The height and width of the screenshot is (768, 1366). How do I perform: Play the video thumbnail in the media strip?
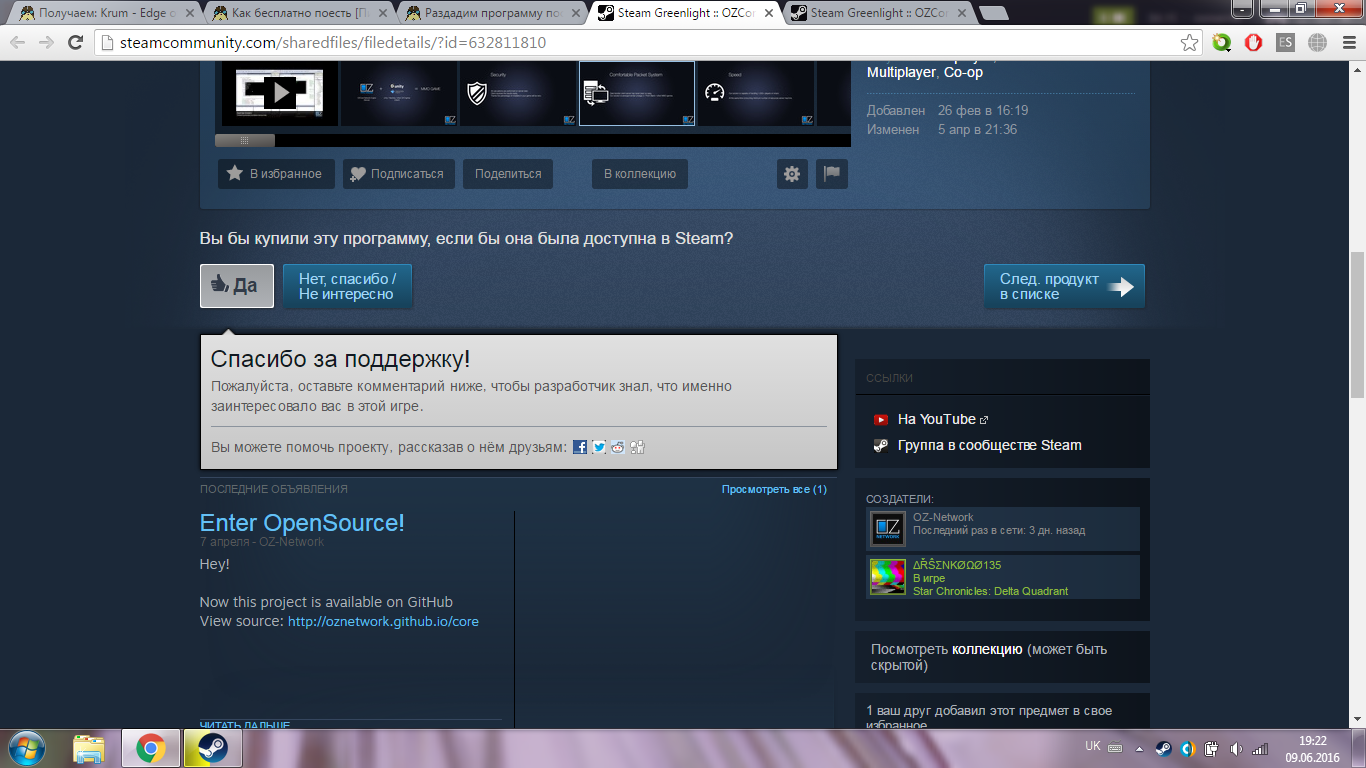pos(279,94)
